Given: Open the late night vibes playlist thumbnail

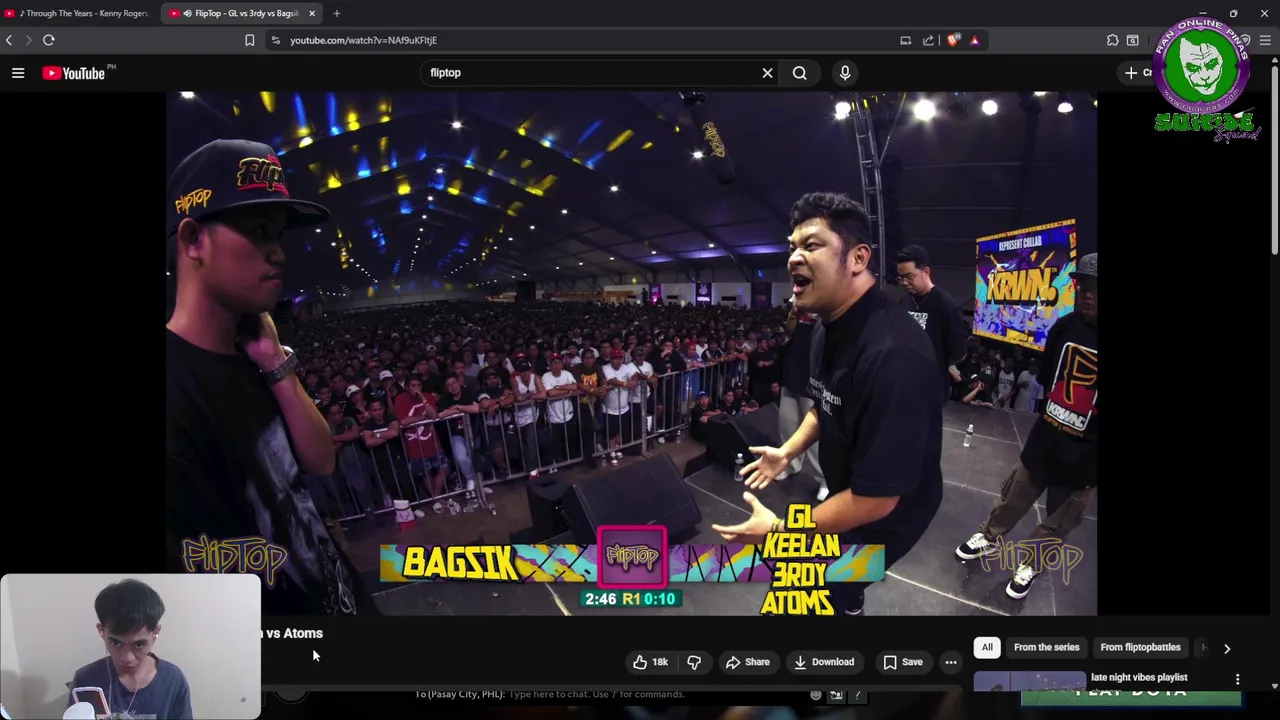Looking at the screenshot, I should coord(1029,681).
